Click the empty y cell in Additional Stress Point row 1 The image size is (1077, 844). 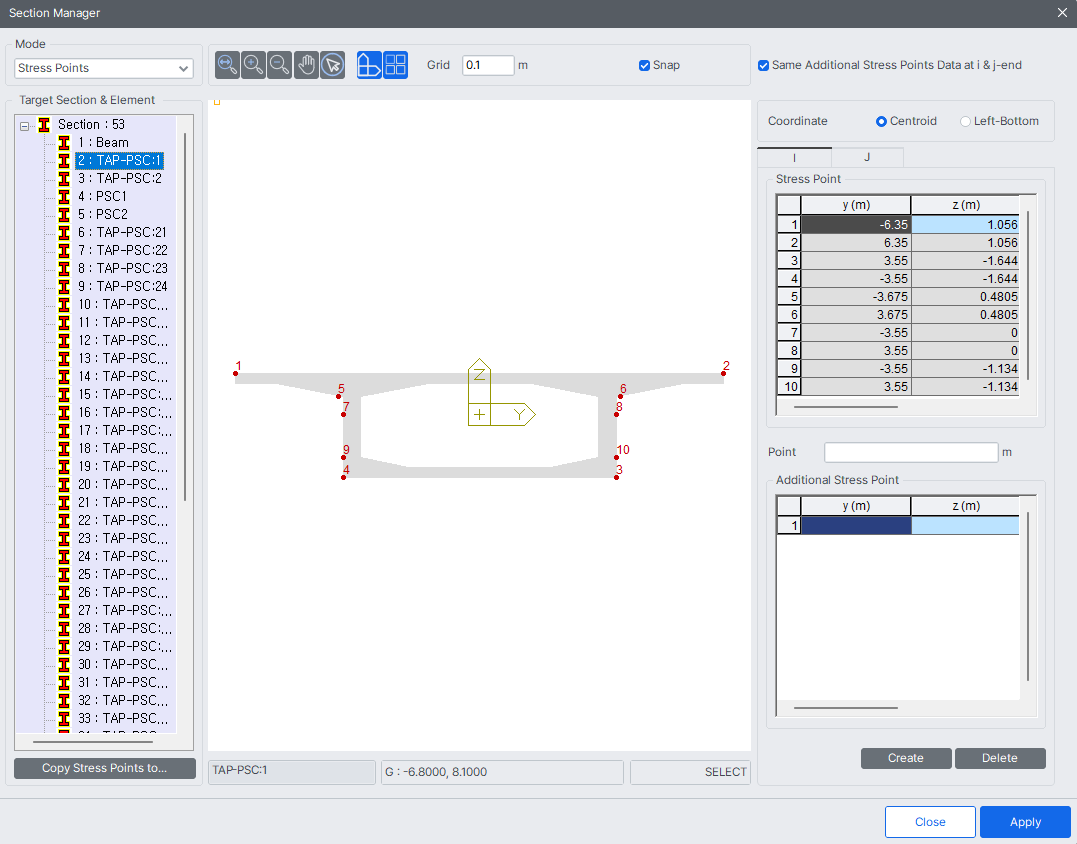pyautogui.click(x=856, y=525)
